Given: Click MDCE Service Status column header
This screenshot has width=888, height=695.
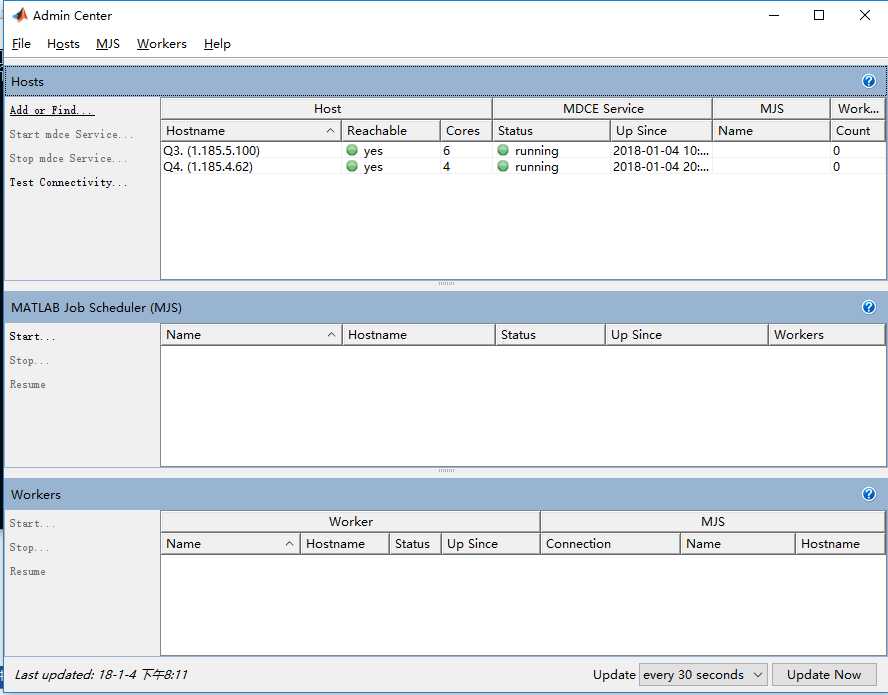Looking at the screenshot, I should pos(552,130).
